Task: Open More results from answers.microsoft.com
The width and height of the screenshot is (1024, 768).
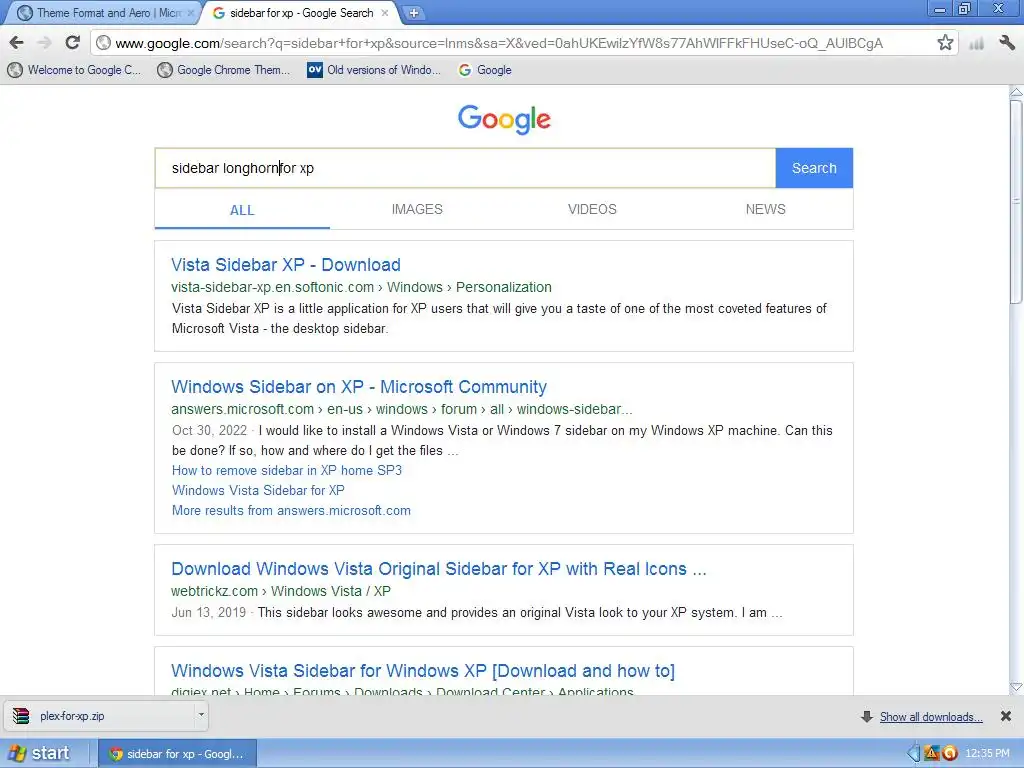Action: [x=291, y=511]
